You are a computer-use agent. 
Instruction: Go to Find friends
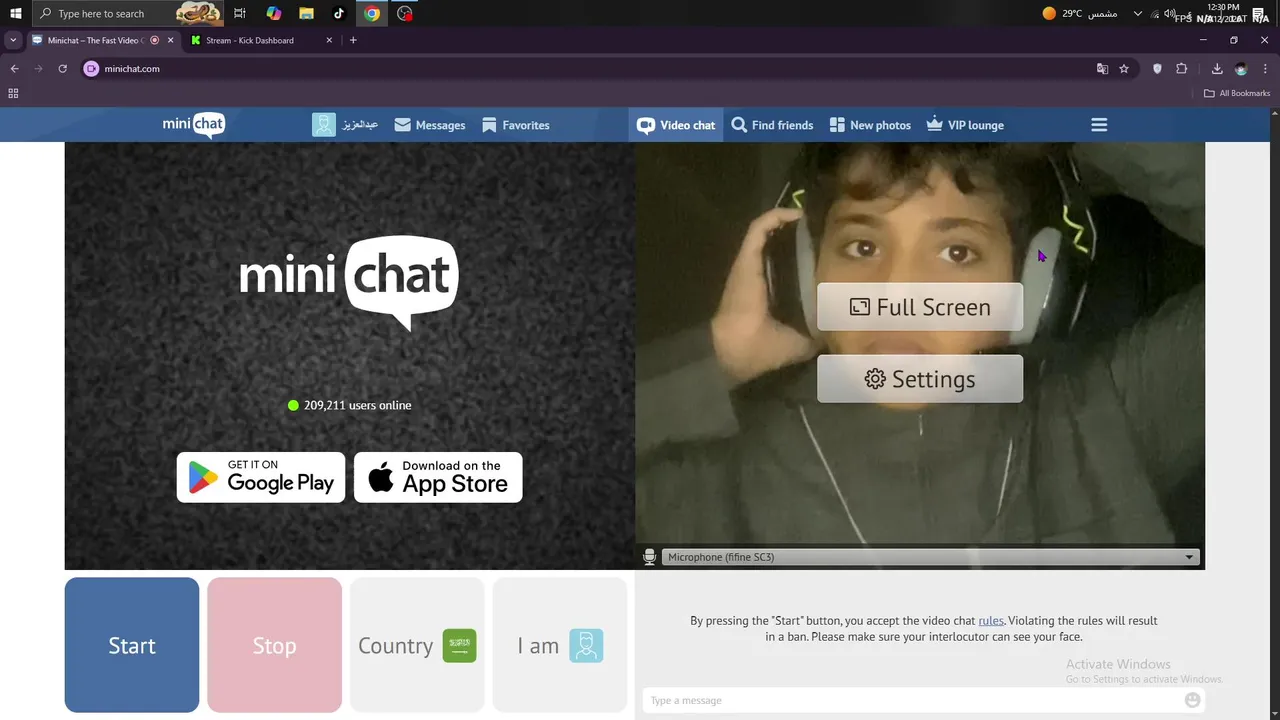point(772,125)
